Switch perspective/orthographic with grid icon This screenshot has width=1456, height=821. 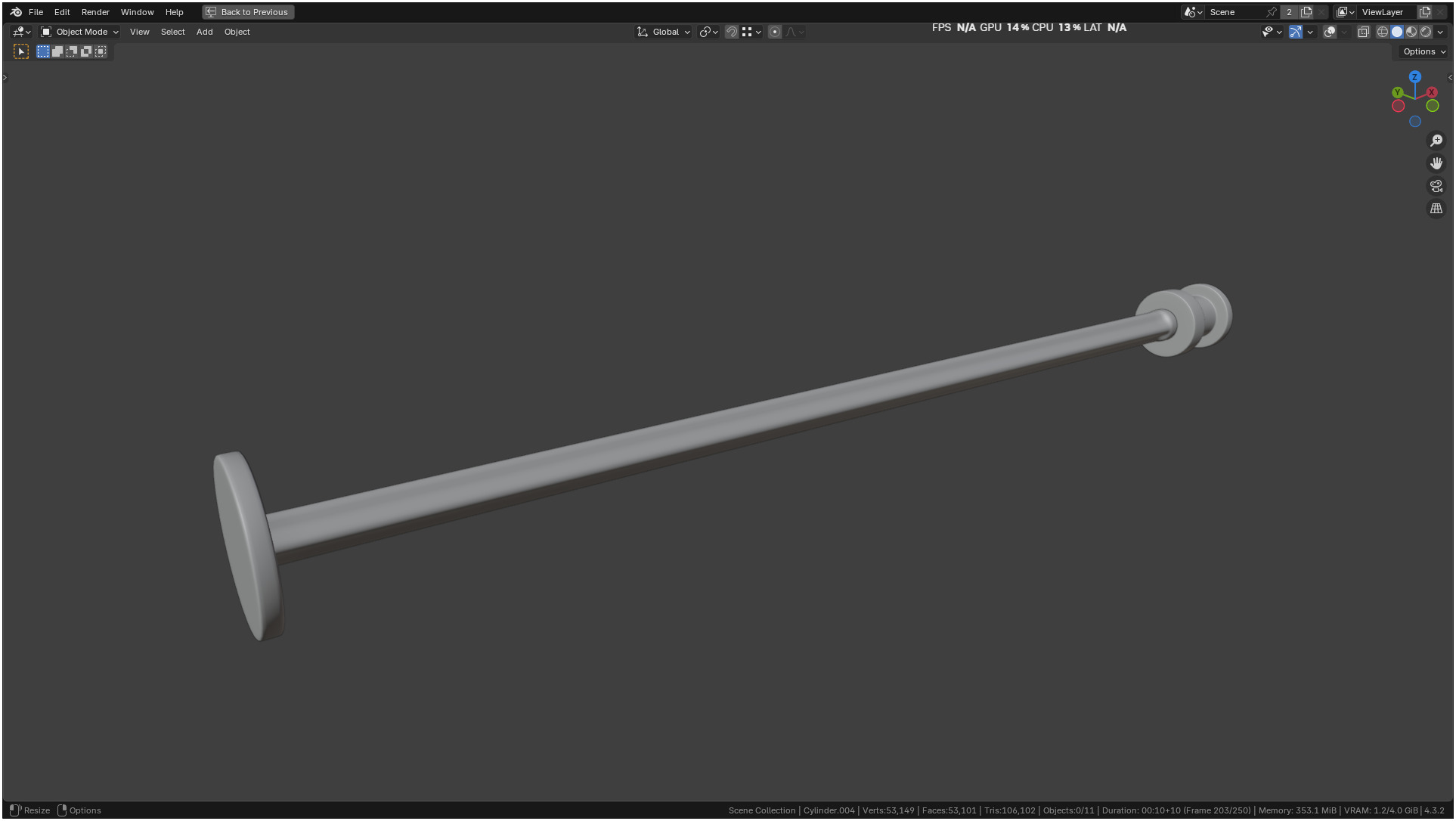1436,209
